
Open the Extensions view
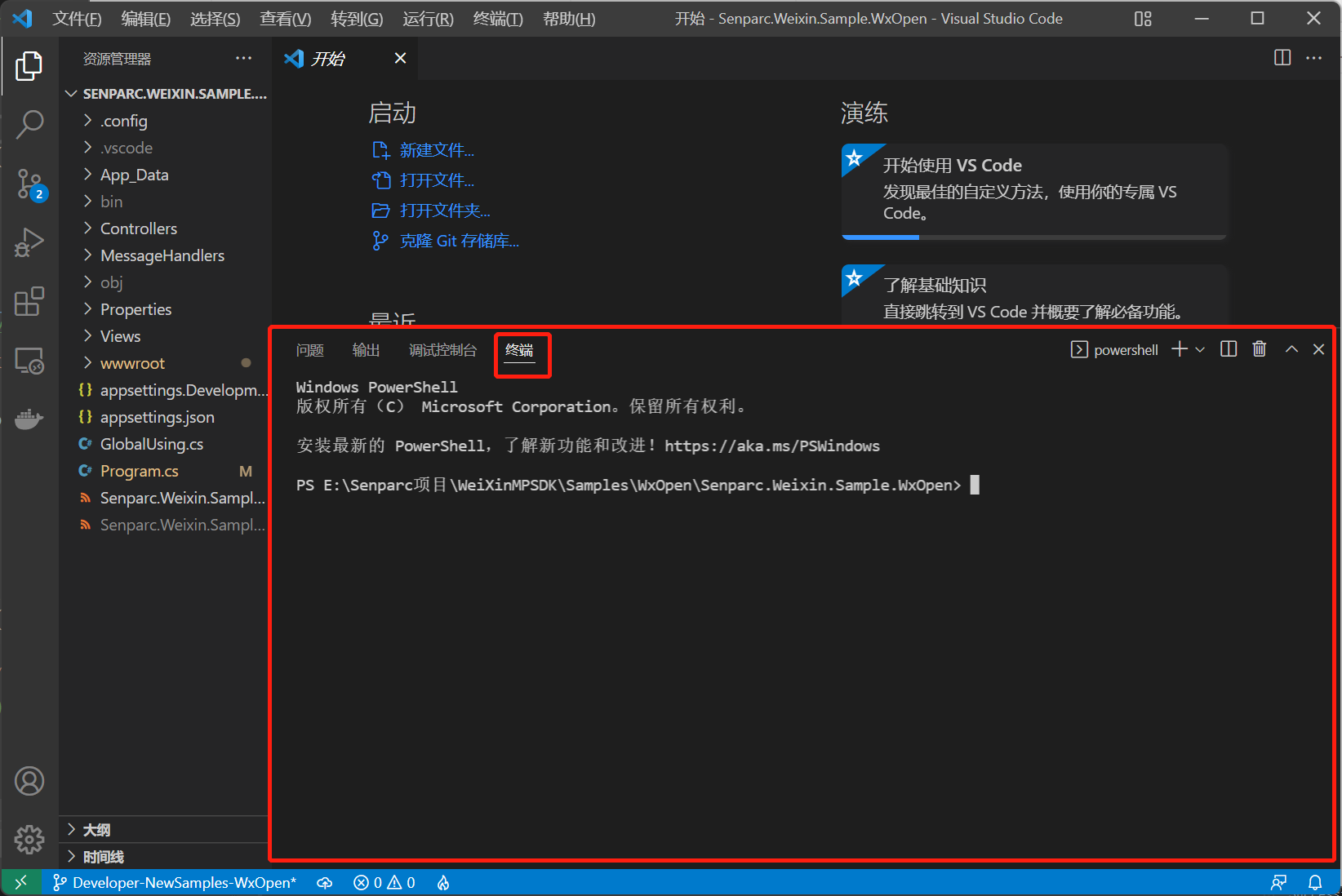[x=29, y=301]
